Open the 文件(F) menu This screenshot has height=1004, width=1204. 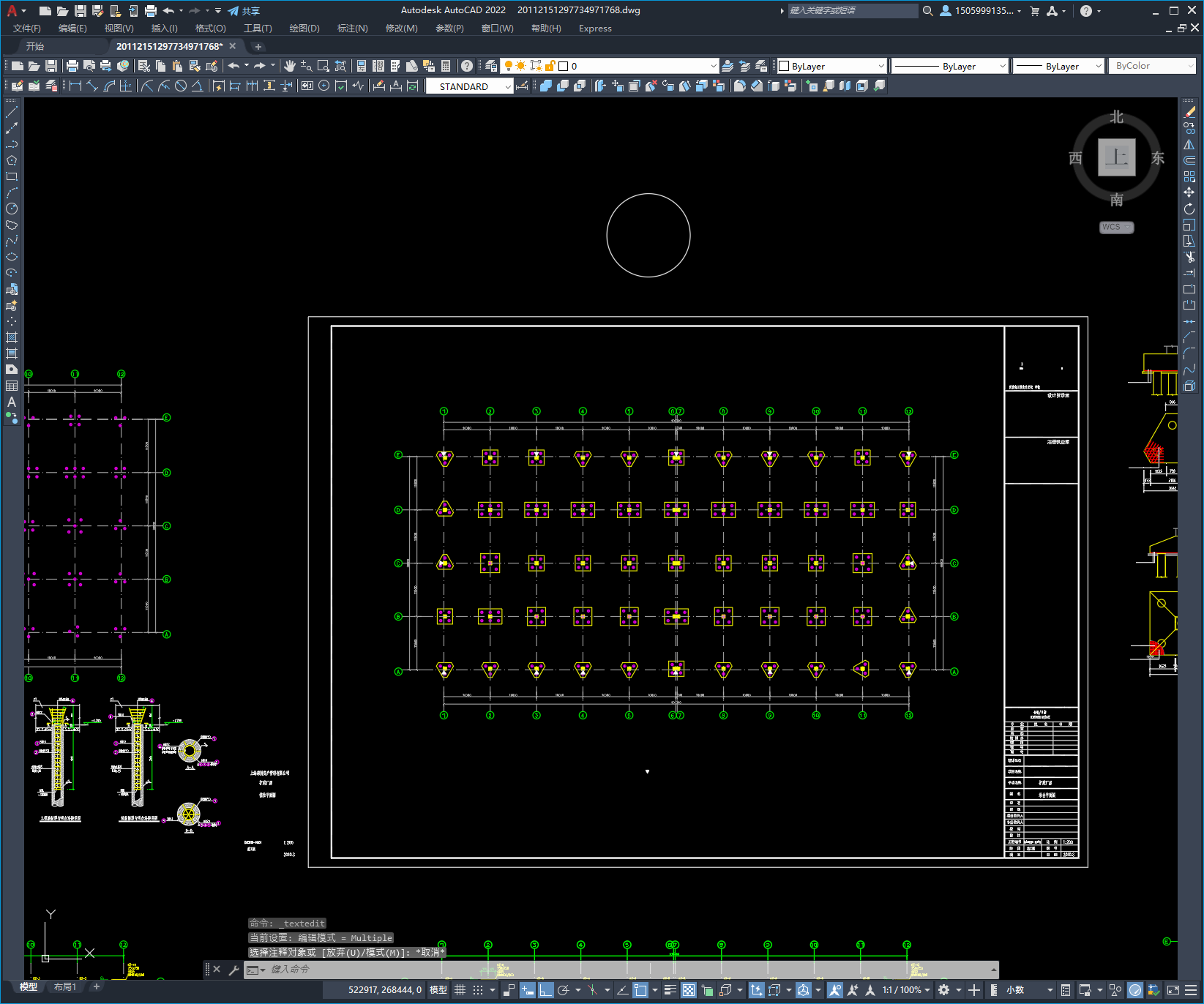[x=27, y=29]
